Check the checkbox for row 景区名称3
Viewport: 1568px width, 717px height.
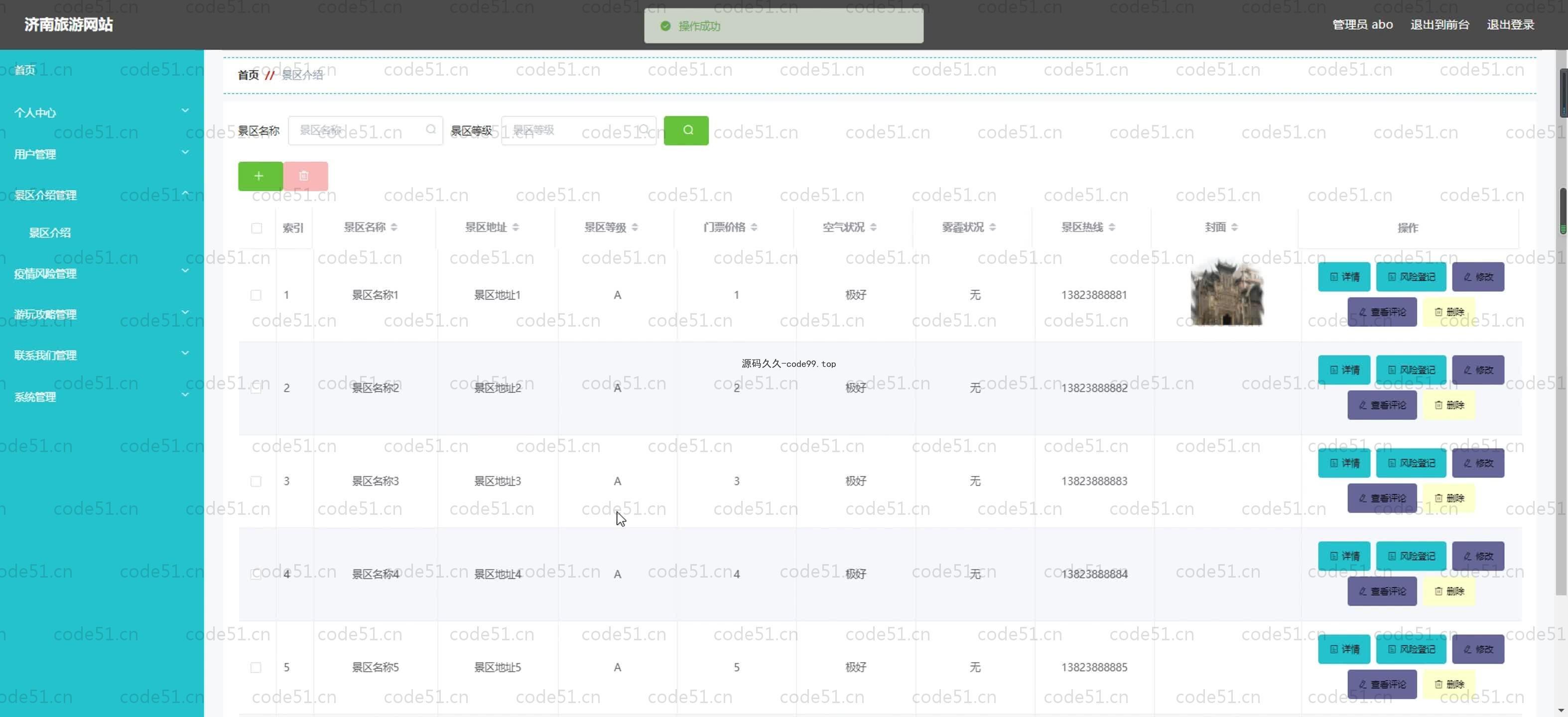click(256, 481)
